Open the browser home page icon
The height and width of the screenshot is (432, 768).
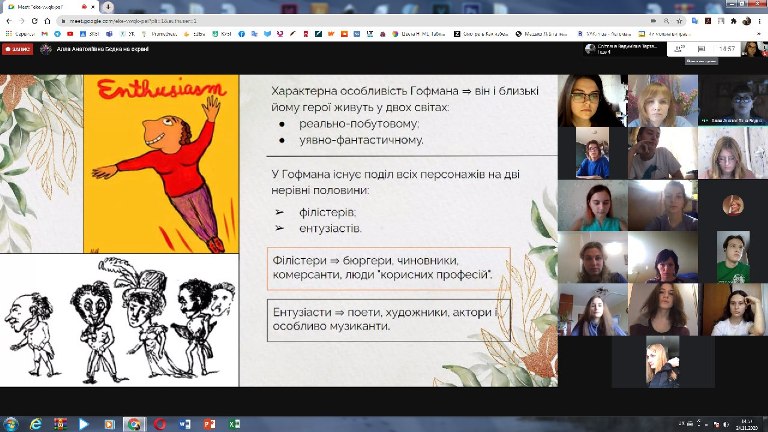[x=48, y=21]
